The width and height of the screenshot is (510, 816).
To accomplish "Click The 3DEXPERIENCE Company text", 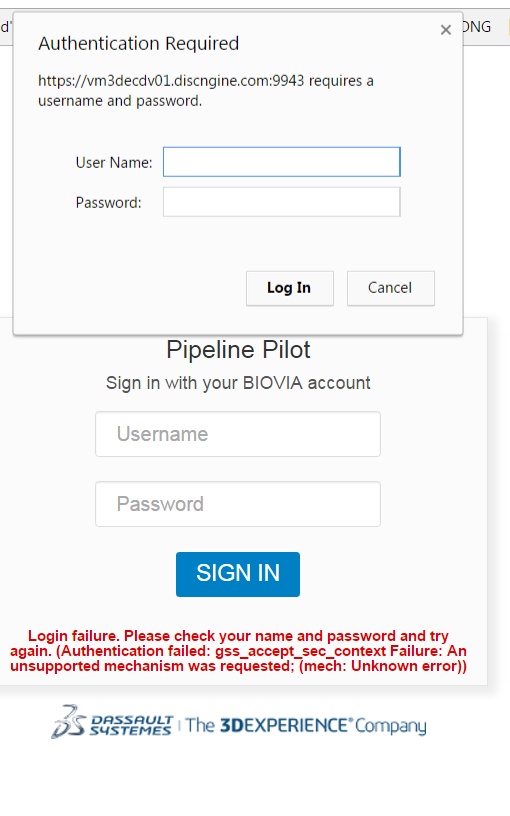I will (306, 725).
